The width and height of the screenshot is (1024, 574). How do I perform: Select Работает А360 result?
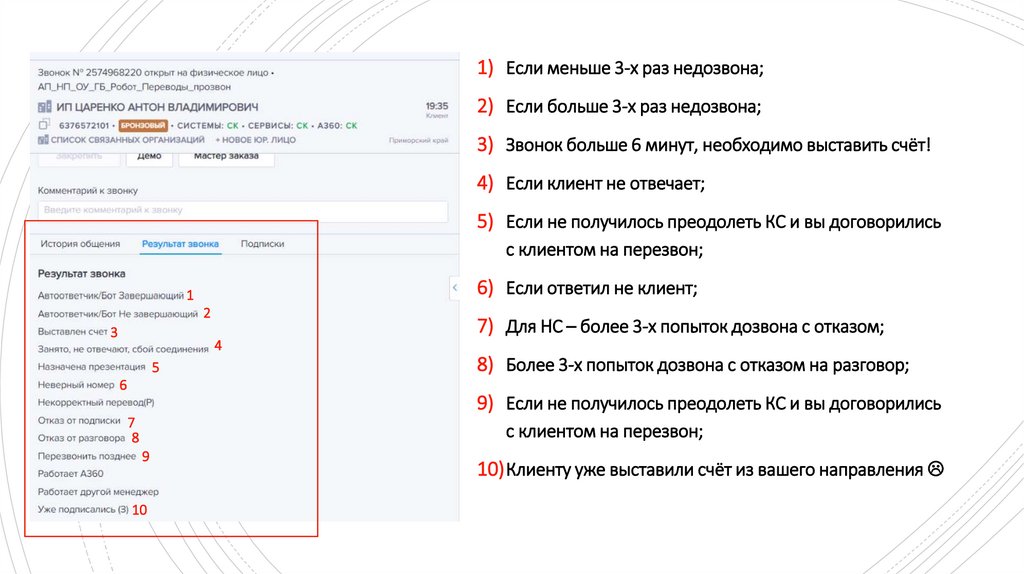tap(71, 474)
